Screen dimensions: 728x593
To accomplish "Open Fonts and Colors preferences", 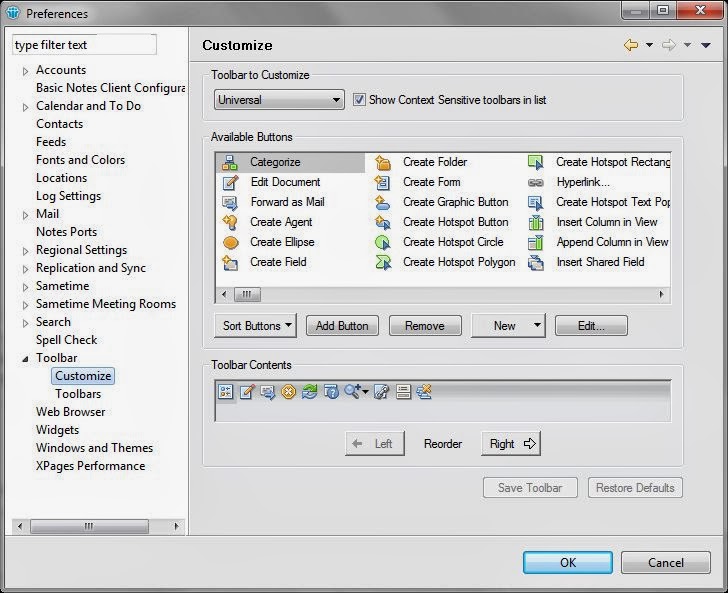I will click(80, 160).
